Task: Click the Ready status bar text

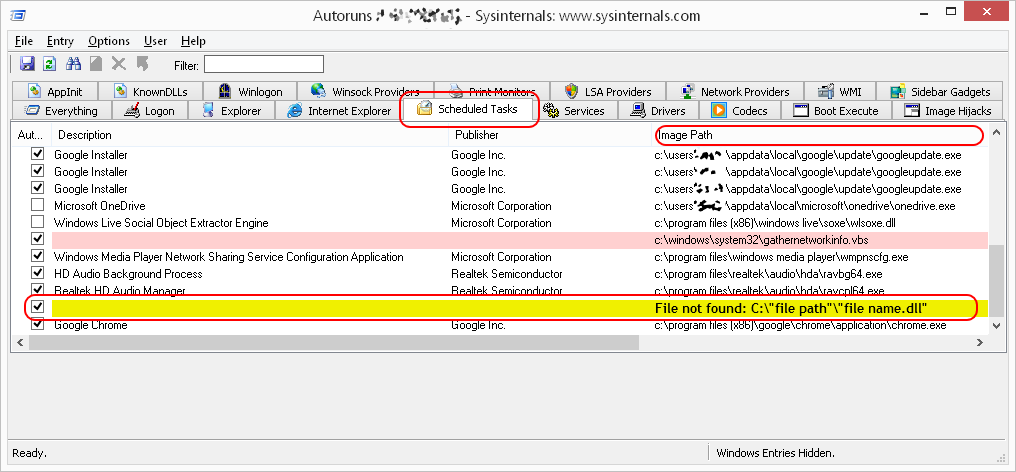Action: point(30,453)
